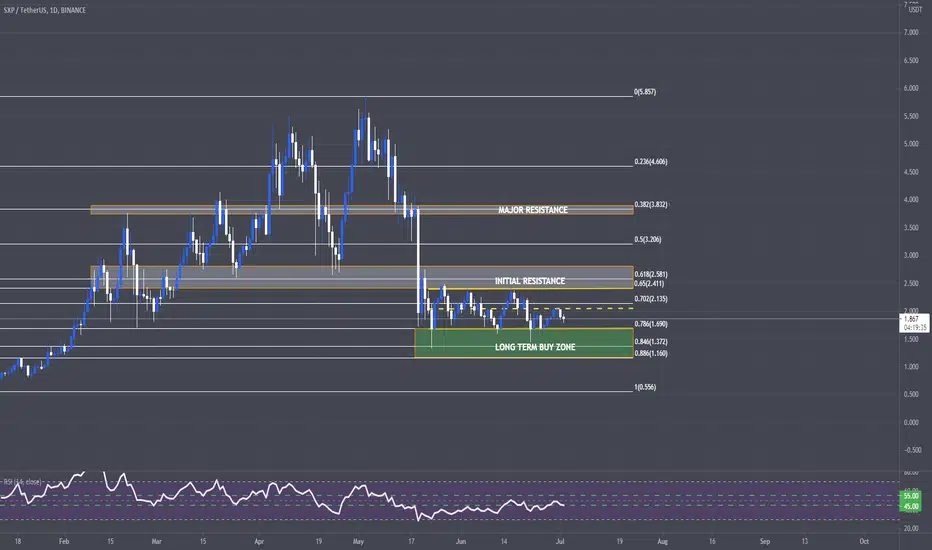Click Jun on the time axis

pyautogui.click(x=461, y=542)
